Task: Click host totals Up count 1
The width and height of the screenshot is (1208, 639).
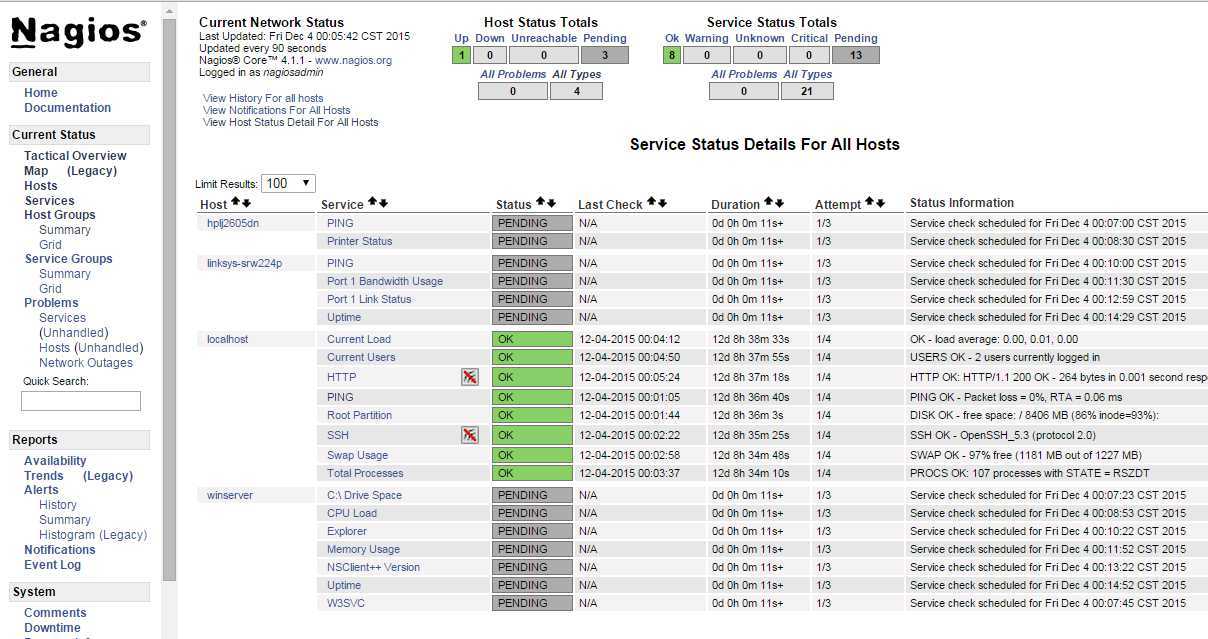Action: pos(461,55)
